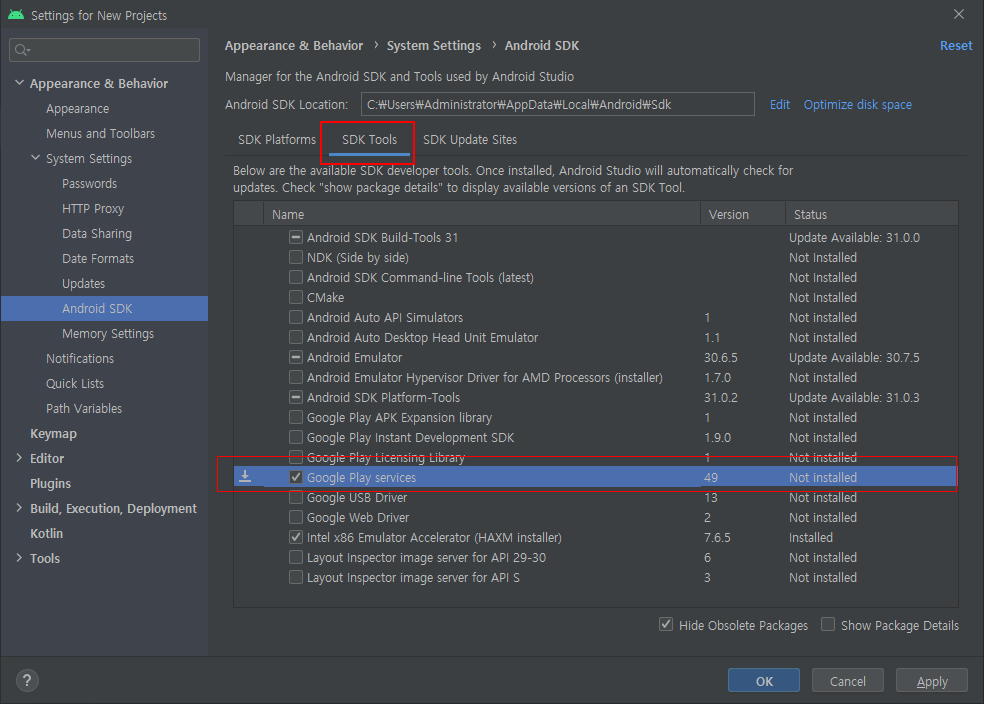
Task: Uncheck Intel x86 Emulator Accelerator (HAXM installer)
Action: coord(296,538)
